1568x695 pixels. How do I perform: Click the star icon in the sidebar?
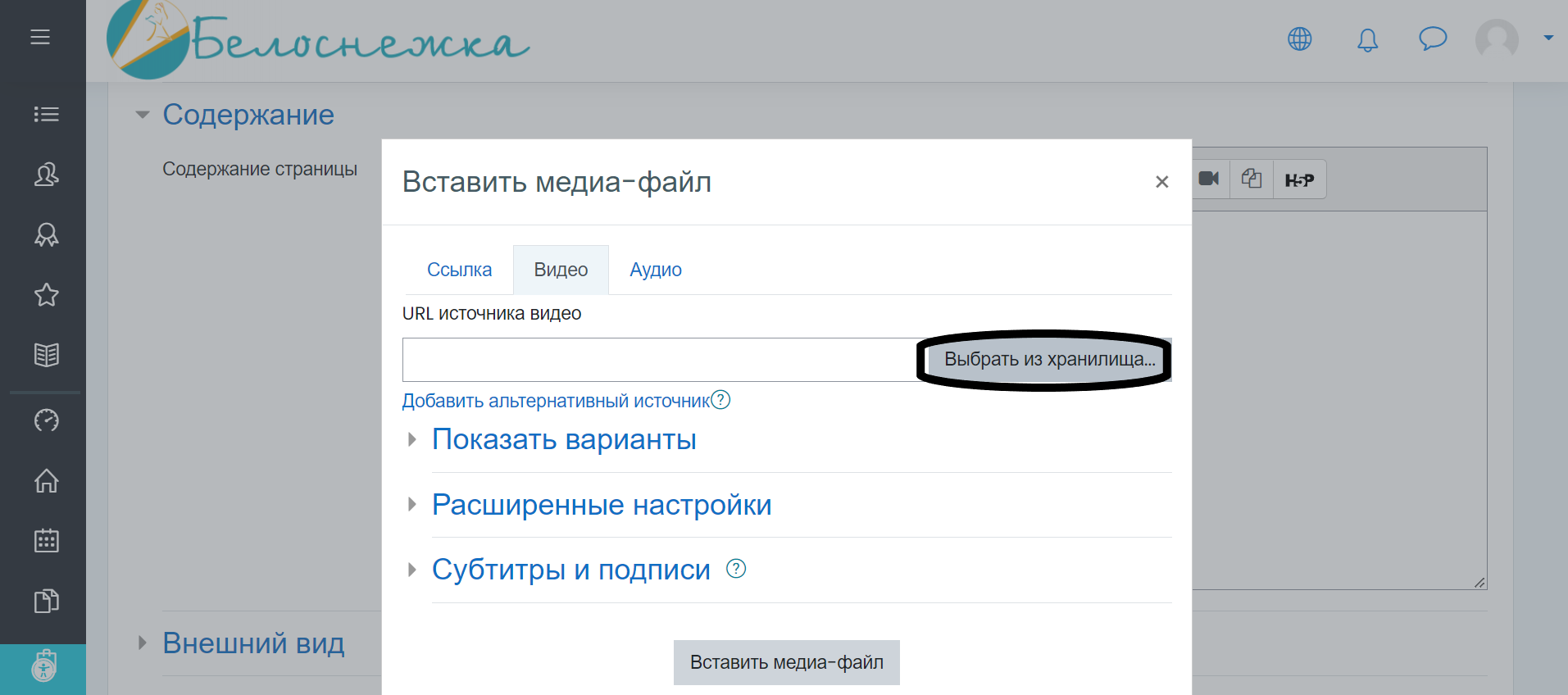tap(46, 295)
